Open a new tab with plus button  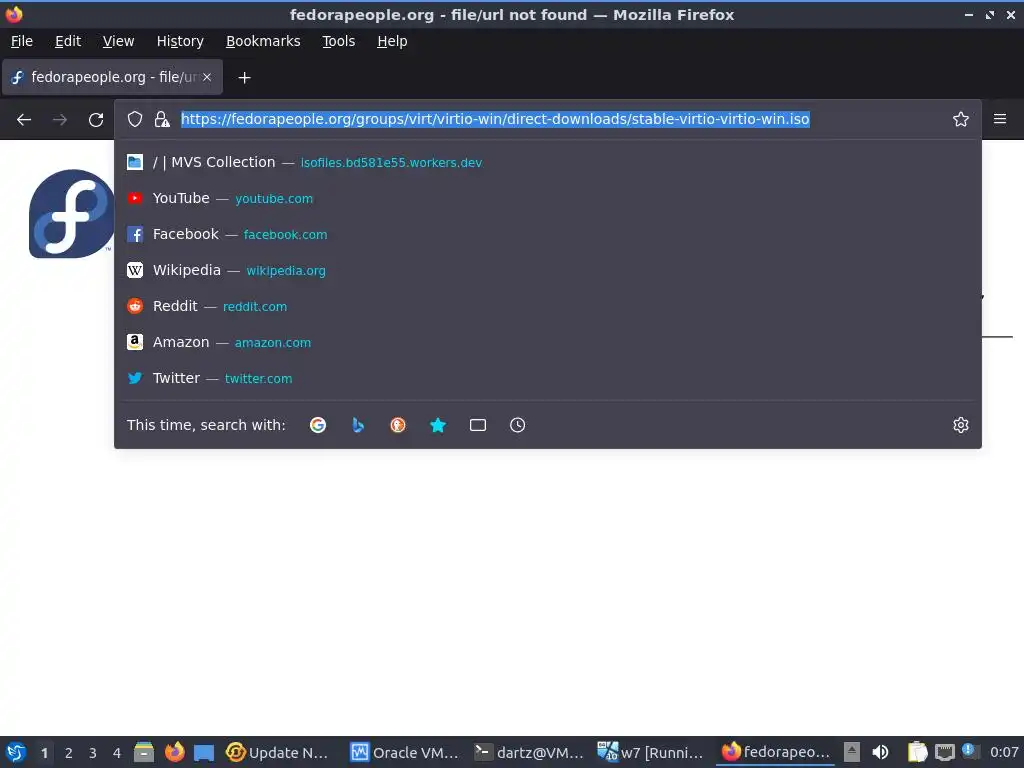[244, 78]
